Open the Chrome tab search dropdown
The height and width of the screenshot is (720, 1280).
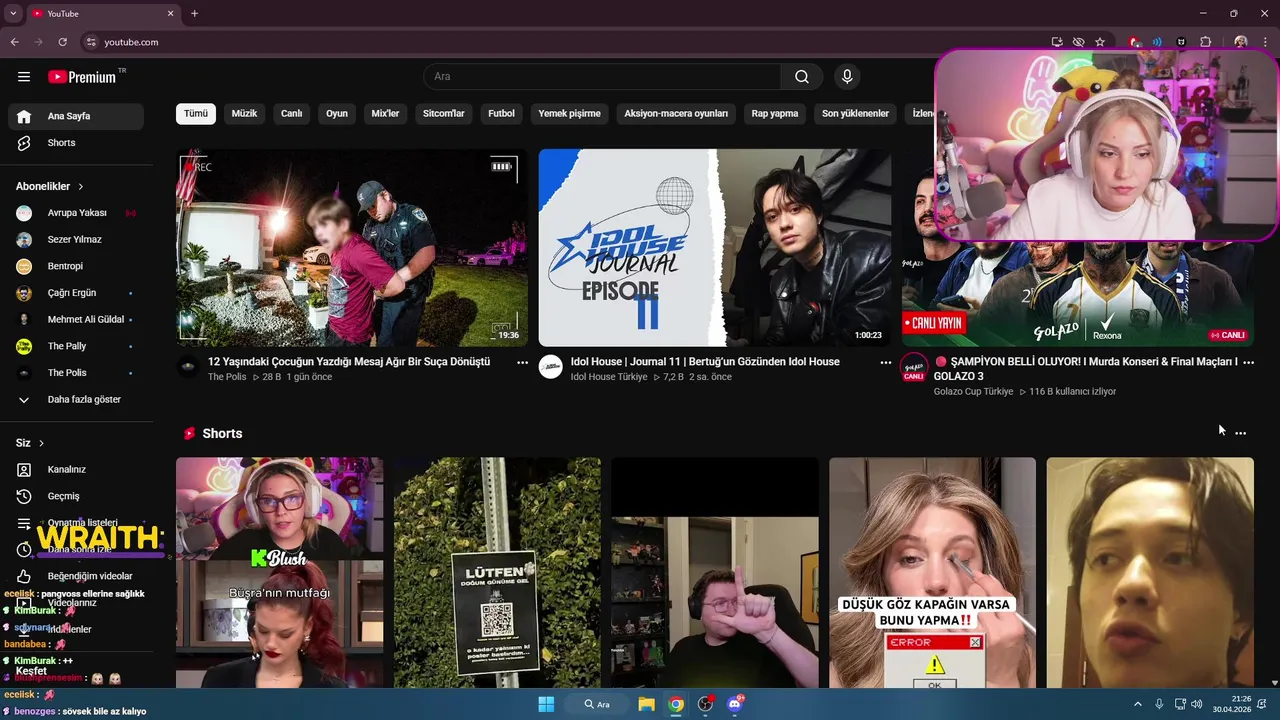click(x=13, y=13)
